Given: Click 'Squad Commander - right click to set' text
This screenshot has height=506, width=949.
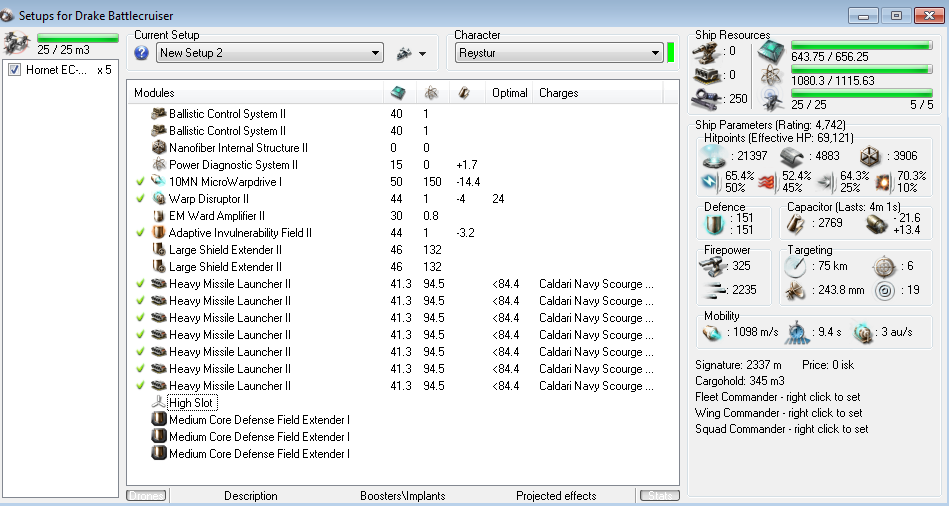Looking at the screenshot, I should (781, 429).
